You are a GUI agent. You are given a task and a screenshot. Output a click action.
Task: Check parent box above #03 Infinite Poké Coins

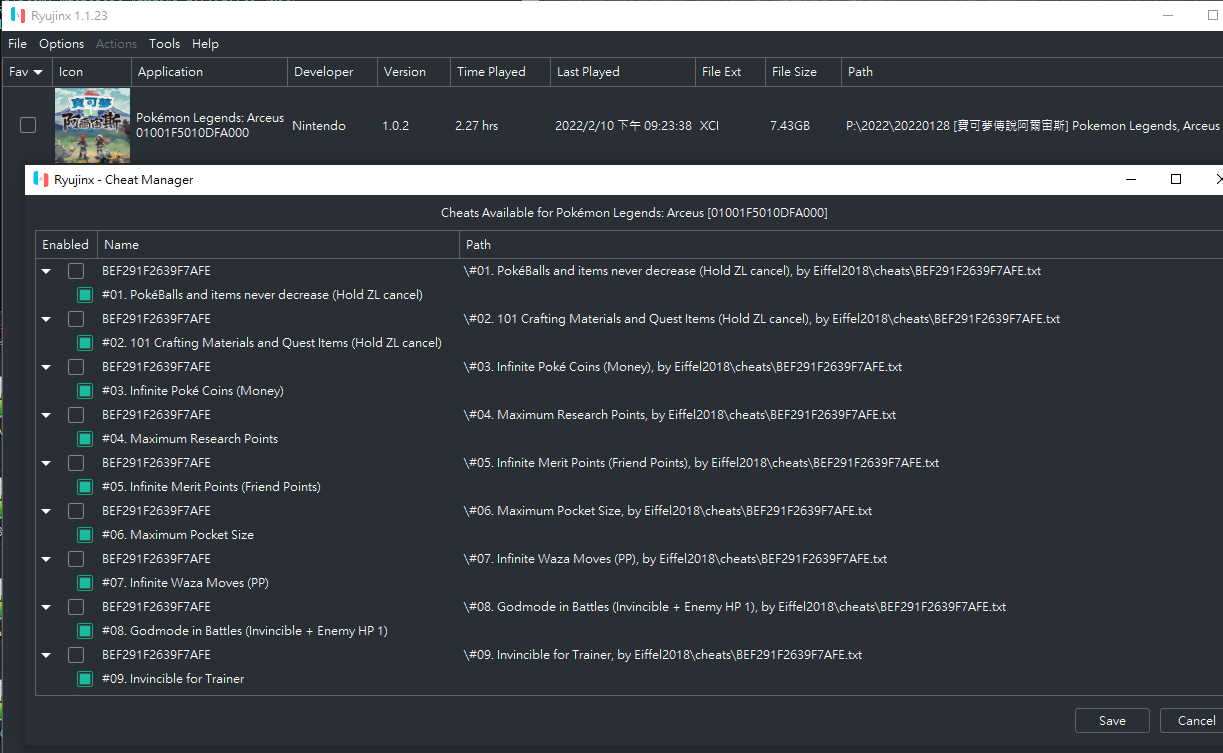(76, 367)
